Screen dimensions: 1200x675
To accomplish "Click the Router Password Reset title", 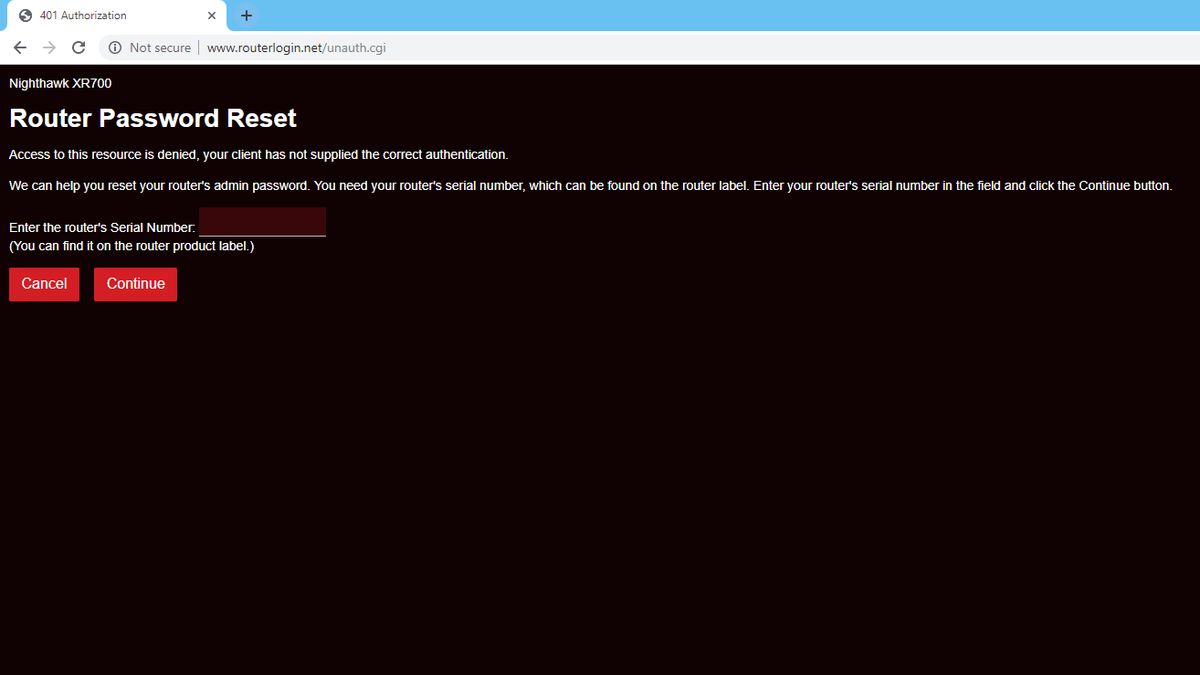I will 152,118.
